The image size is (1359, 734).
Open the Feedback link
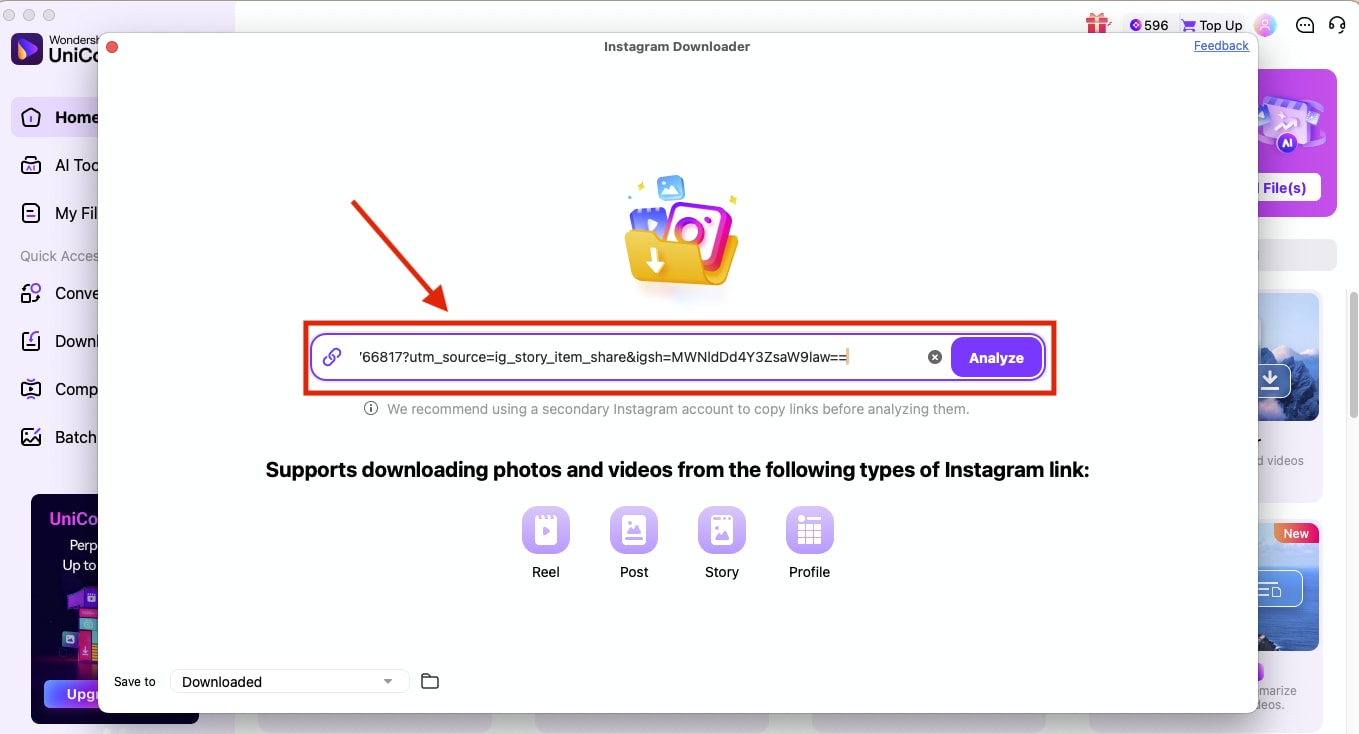coord(1220,46)
